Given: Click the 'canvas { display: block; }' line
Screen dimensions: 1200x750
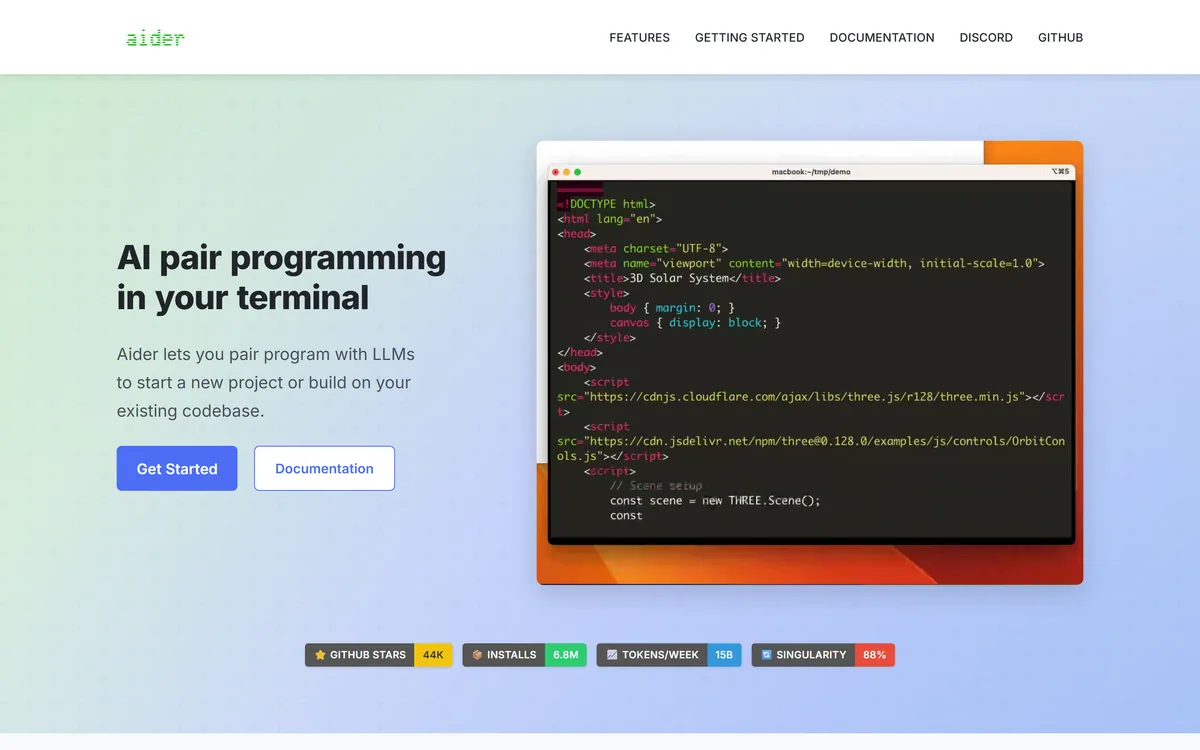Looking at the screenshot, I should (x=695, y=322).
